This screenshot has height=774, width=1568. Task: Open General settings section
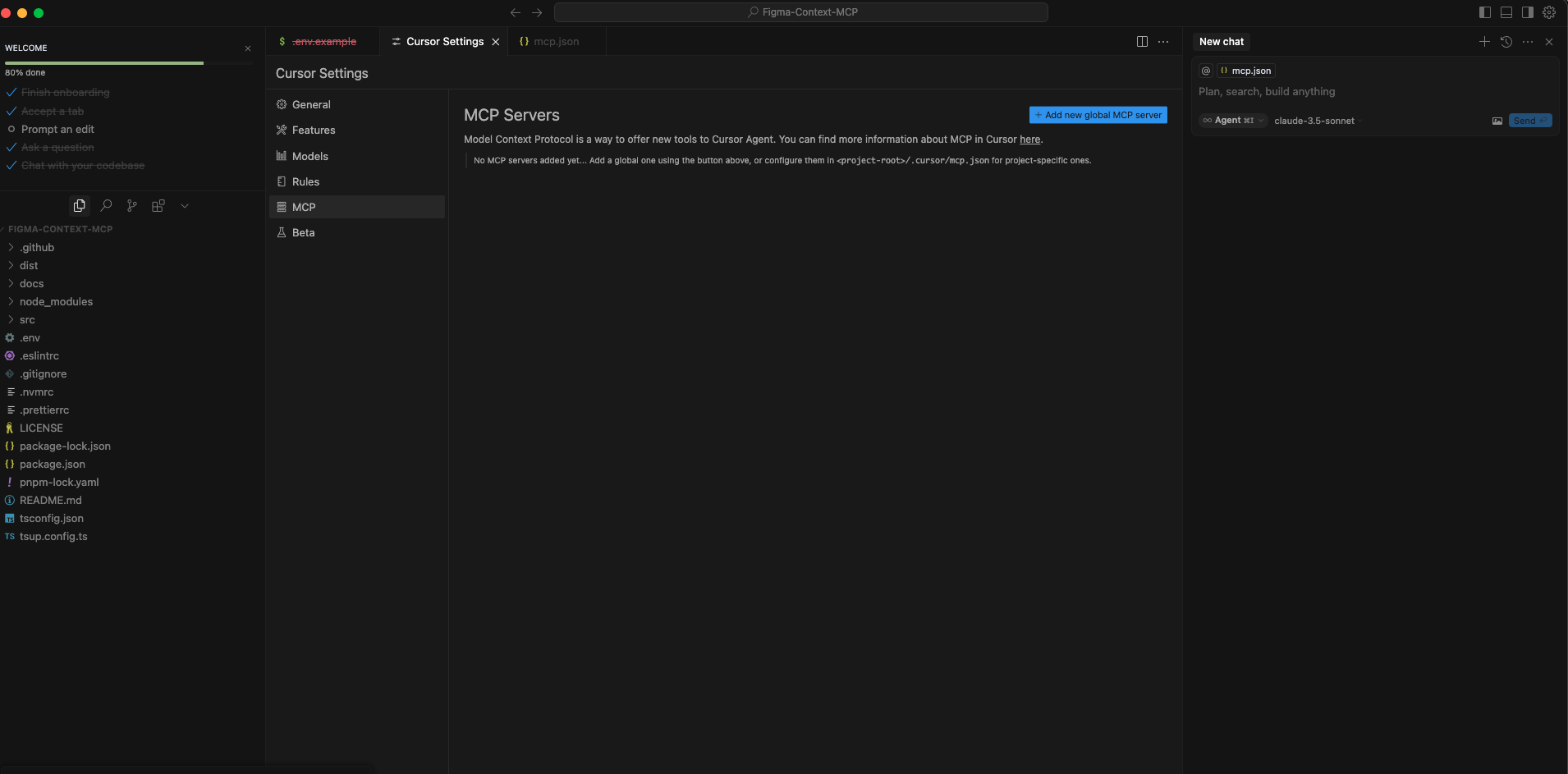point(357,105)
